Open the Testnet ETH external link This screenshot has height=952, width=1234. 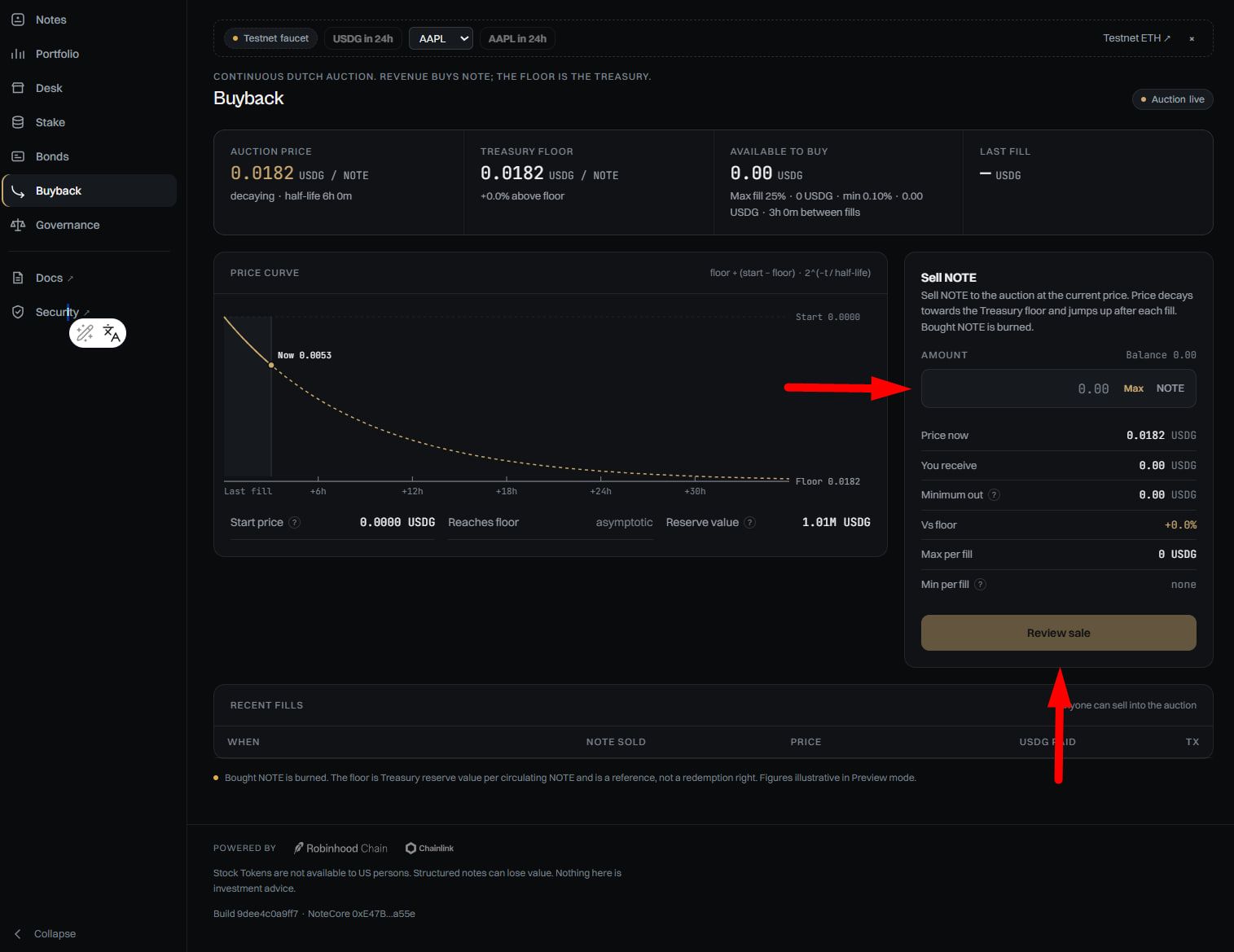tap(1136, 38)
